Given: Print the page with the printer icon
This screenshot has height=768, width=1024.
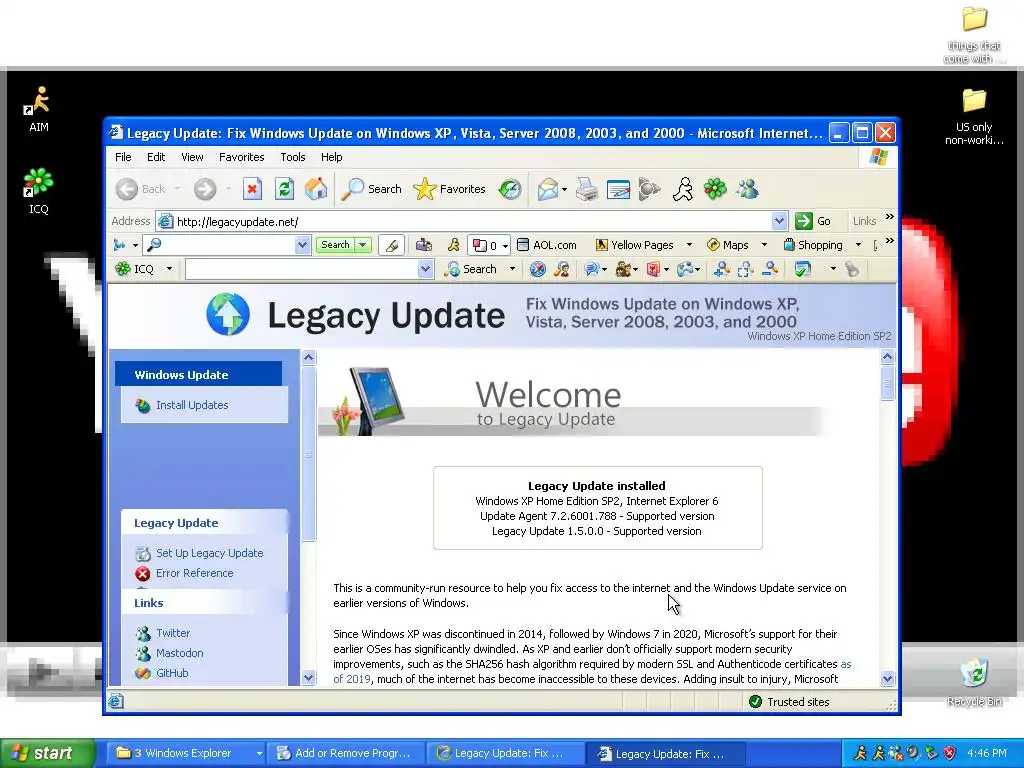Looking at the screenshot, I should 586,189.
